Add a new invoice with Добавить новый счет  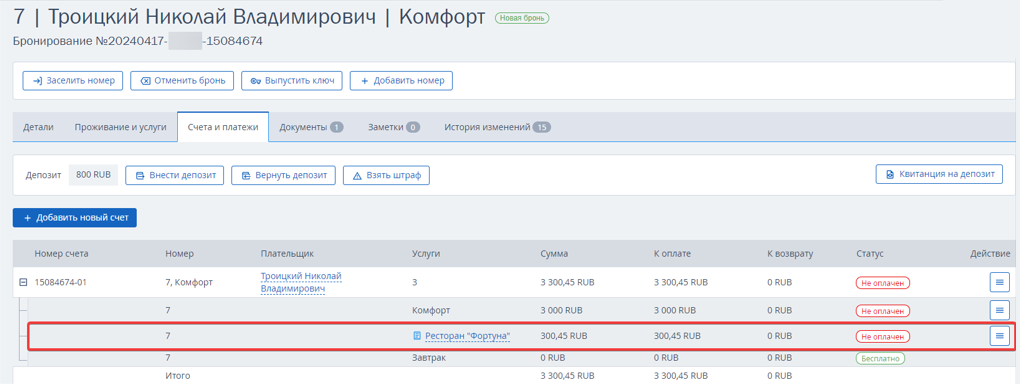click(75, 218)
